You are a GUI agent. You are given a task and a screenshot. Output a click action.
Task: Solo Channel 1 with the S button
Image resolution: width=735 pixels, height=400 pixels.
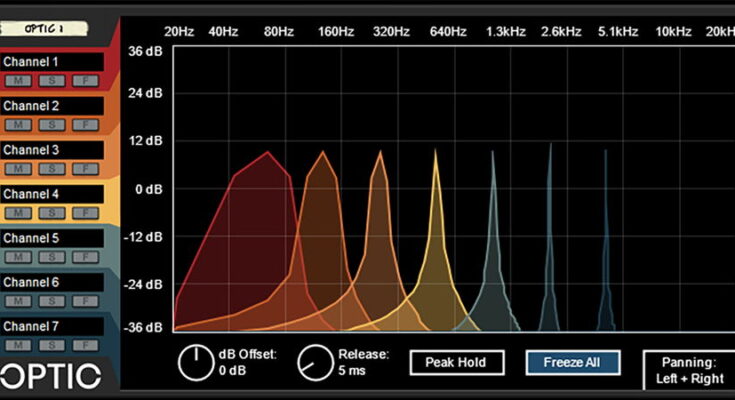pos(52,80)
